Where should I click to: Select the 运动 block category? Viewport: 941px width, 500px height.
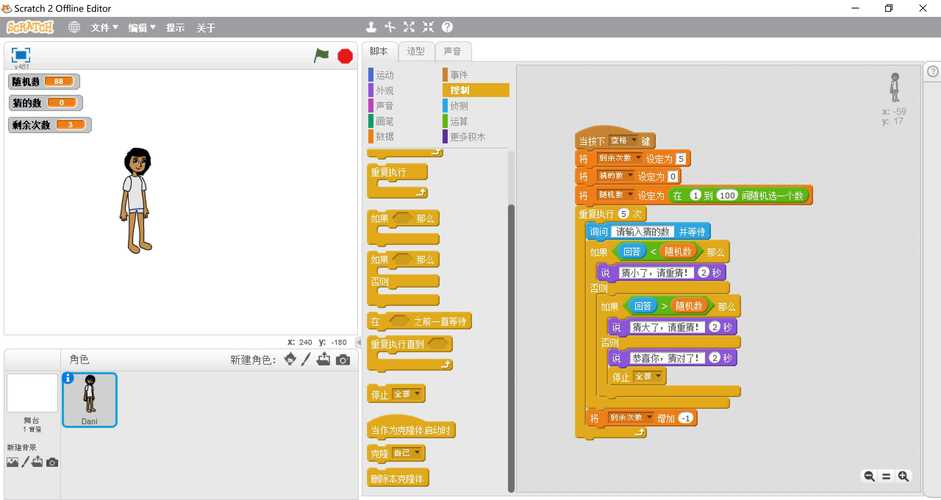pyautogui.click(x=385, y=75)
